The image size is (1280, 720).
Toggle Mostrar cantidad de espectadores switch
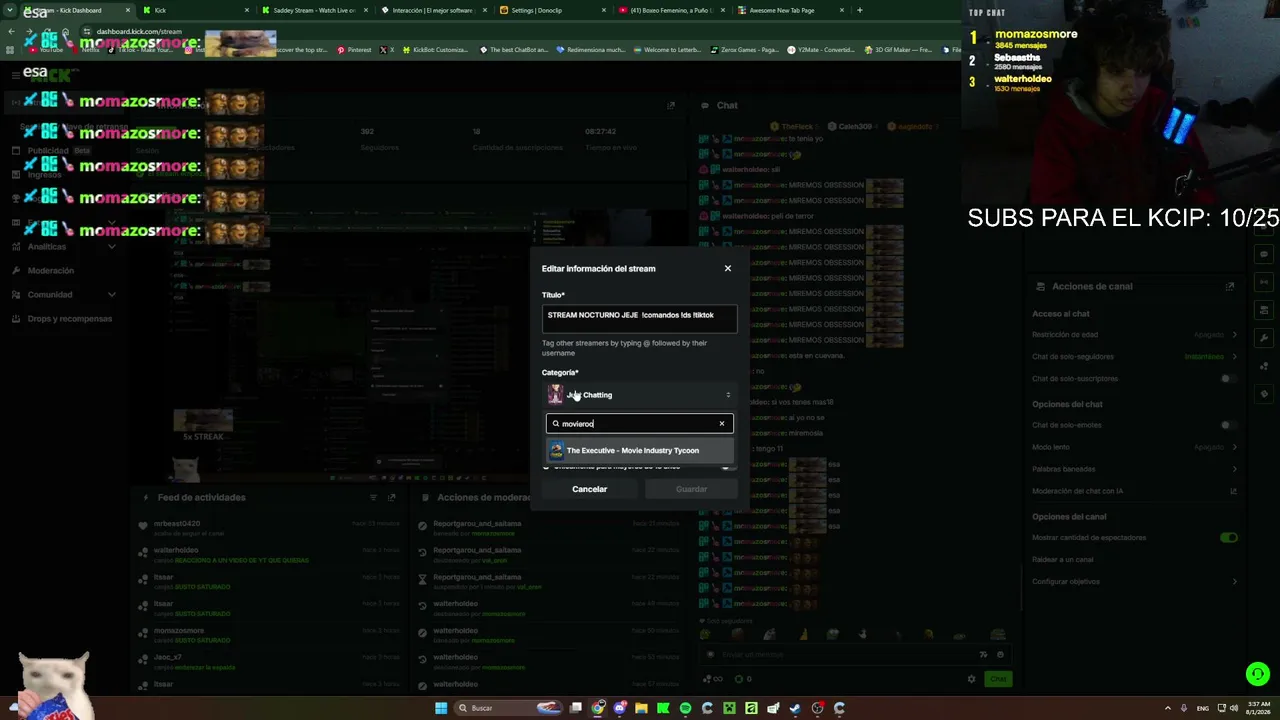[1229, 538]
